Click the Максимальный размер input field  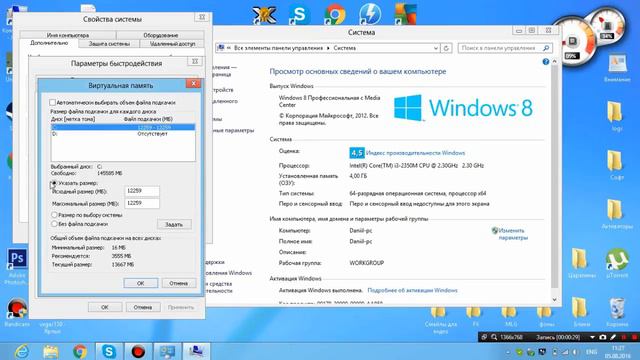[x=142, y=203]
